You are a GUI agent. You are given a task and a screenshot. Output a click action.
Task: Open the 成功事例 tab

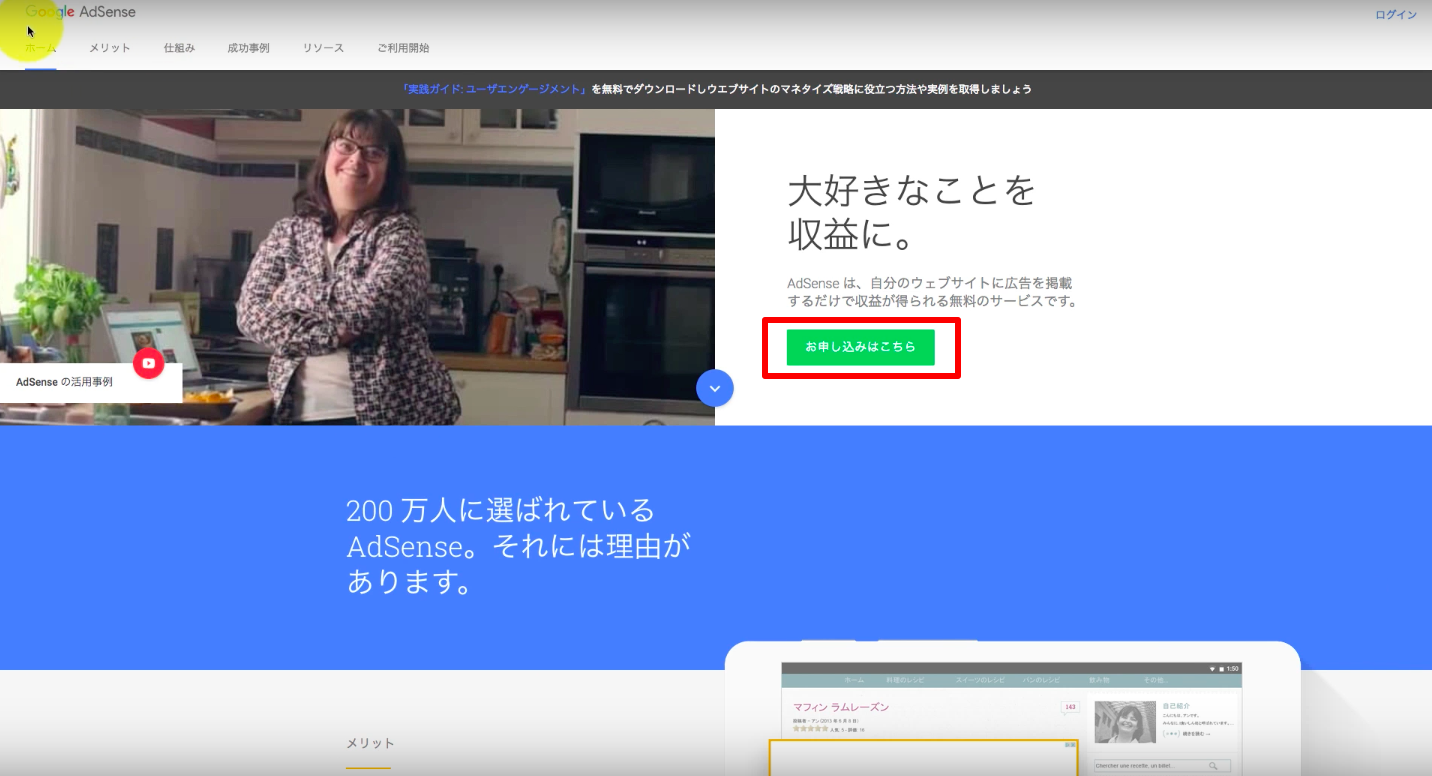click(x=248, y=48)
